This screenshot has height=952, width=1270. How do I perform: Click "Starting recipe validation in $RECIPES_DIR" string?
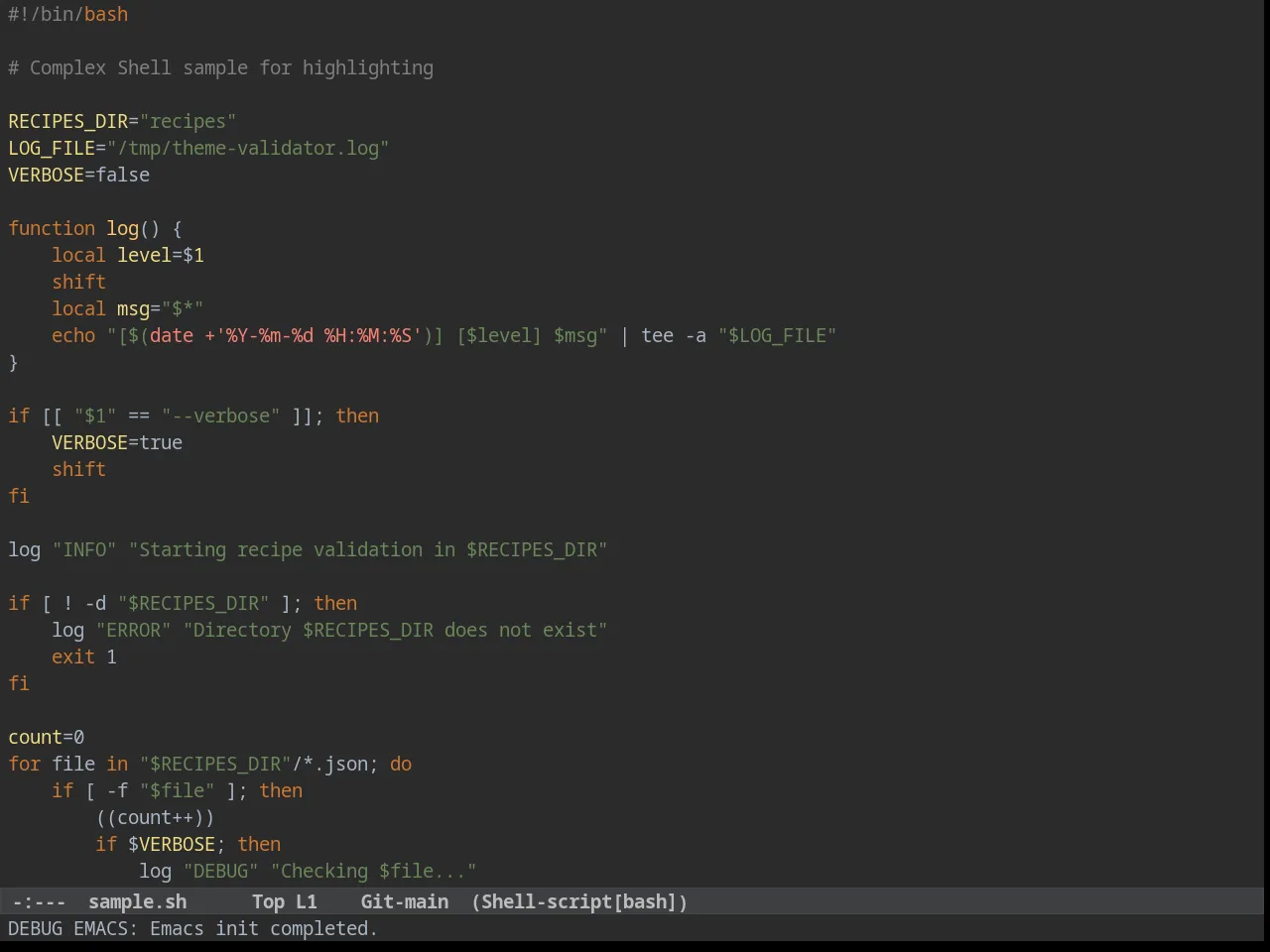tap(368, 549)
